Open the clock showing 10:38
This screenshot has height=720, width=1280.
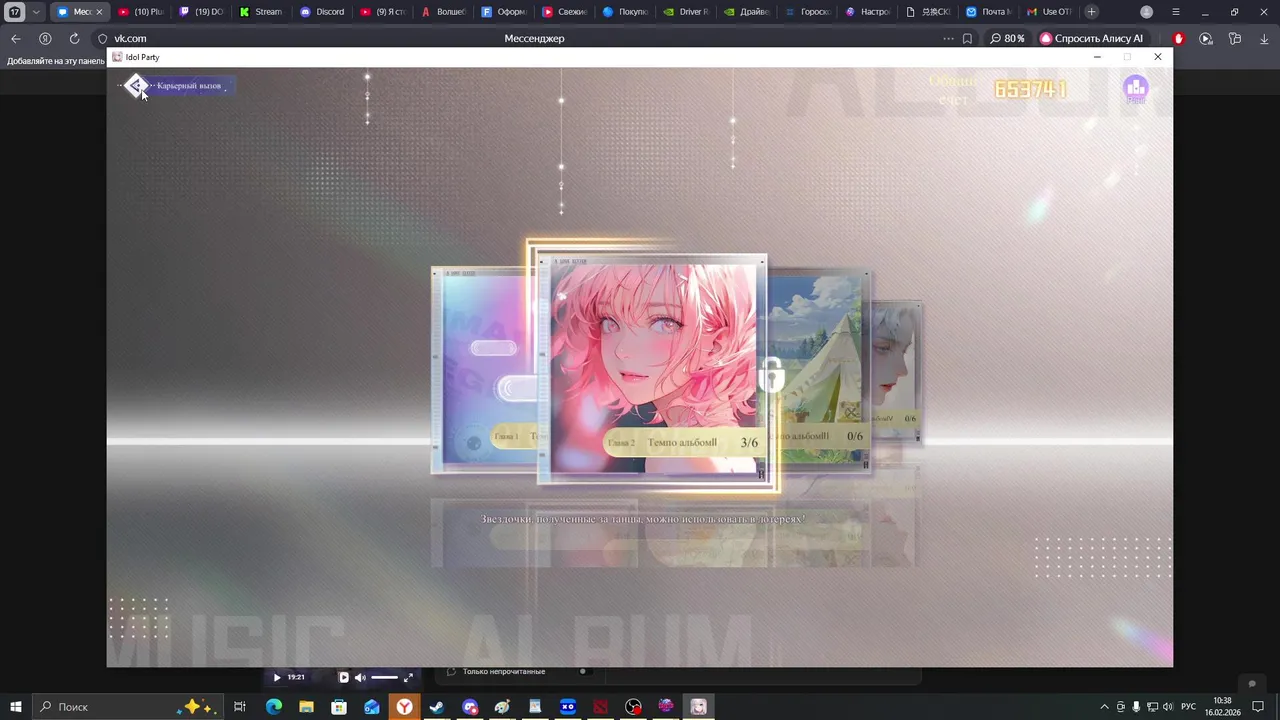pos(1222,706)
